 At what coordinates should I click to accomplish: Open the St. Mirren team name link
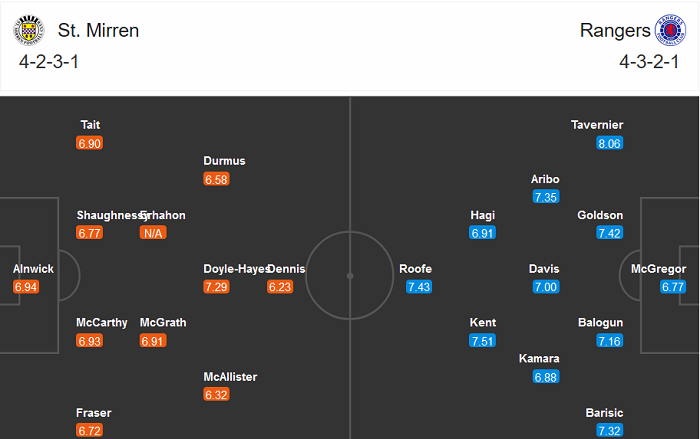tap(99, 30)
